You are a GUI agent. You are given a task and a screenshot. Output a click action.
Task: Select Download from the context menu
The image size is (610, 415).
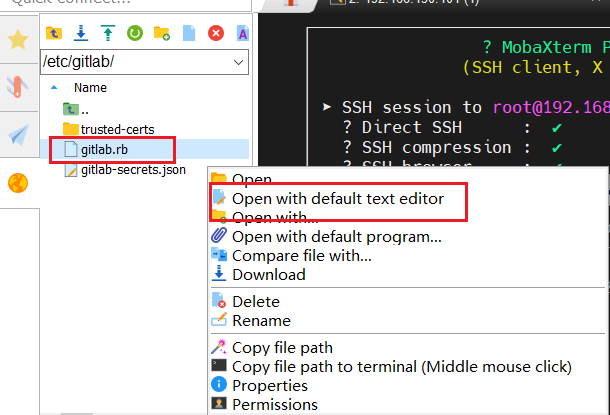268,275
